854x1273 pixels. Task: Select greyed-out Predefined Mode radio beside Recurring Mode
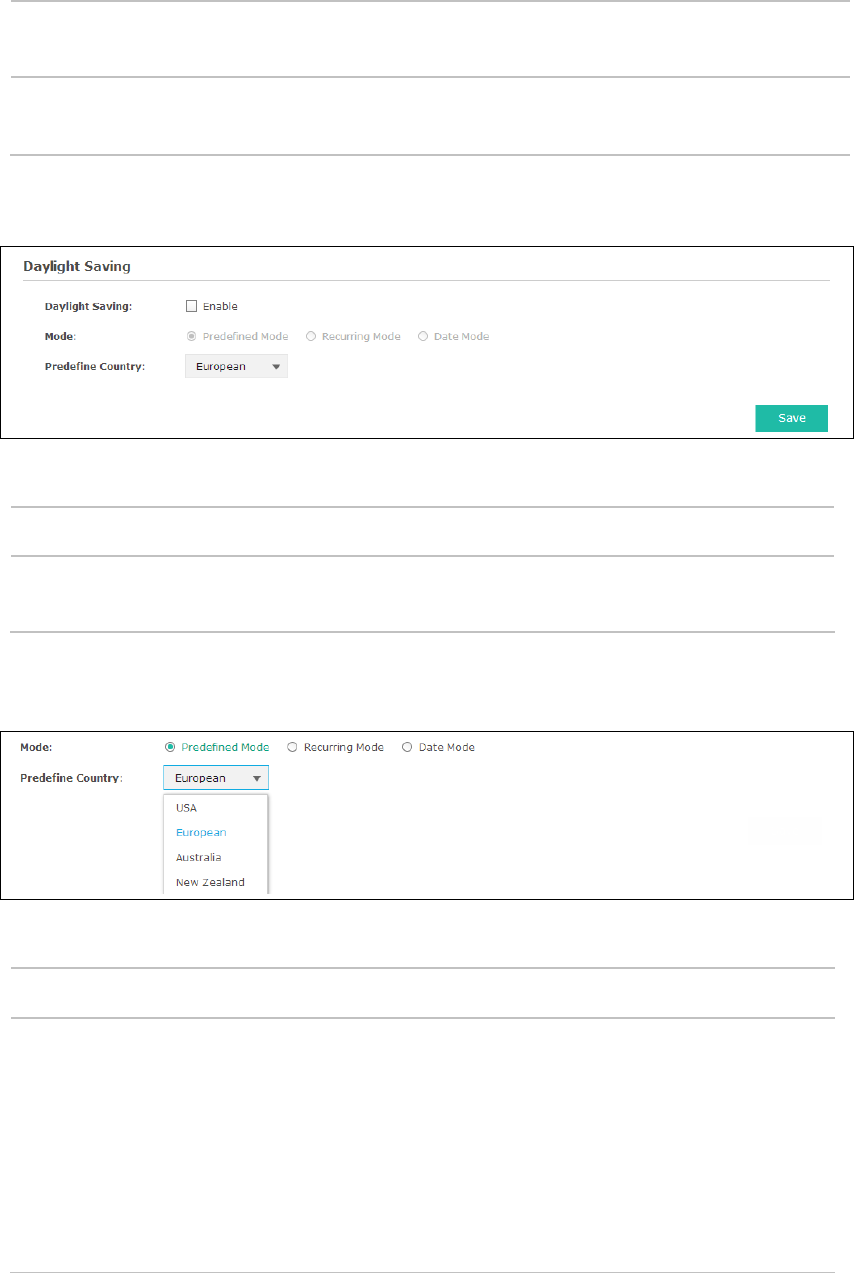(x=192, y=337)
